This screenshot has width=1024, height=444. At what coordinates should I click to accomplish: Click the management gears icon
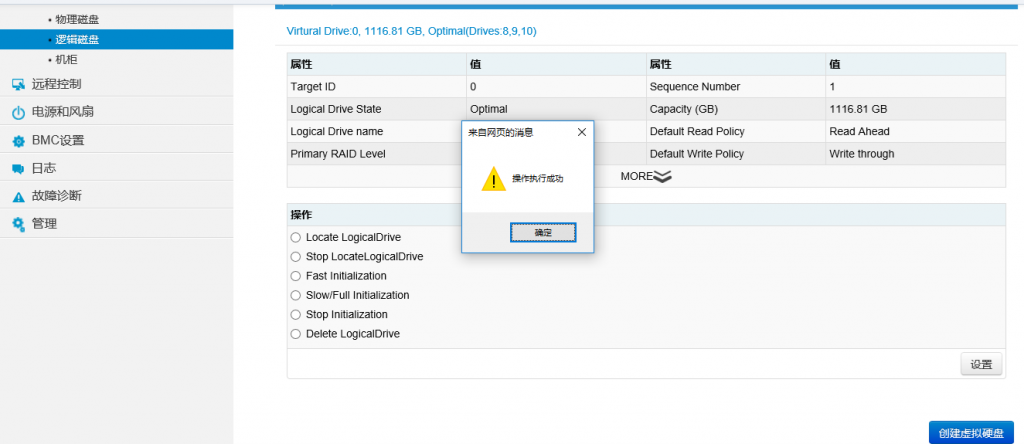click(x=18, y=224)
